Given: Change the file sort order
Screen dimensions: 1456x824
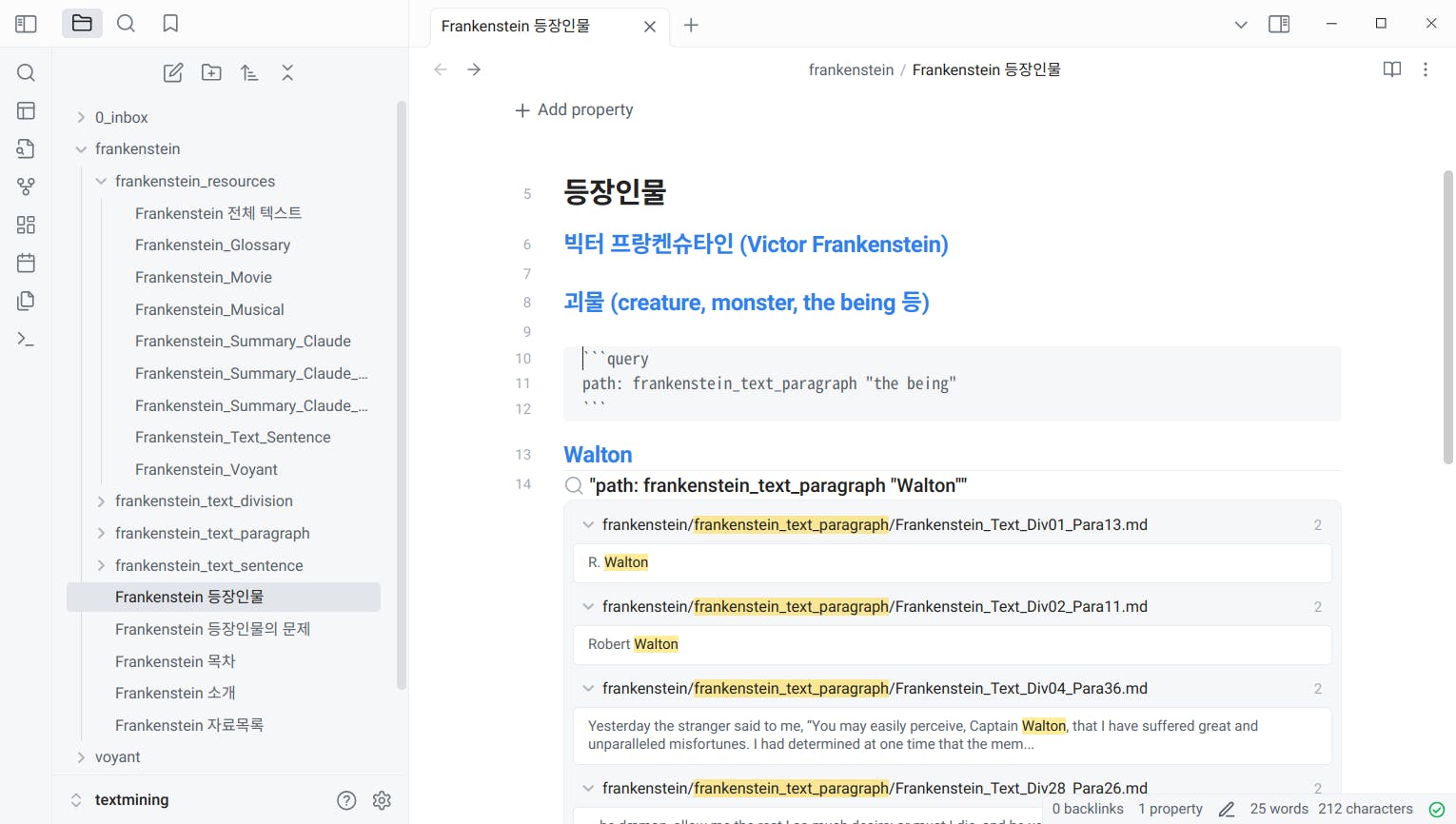Looking at the screenshot, I should 249,73.
